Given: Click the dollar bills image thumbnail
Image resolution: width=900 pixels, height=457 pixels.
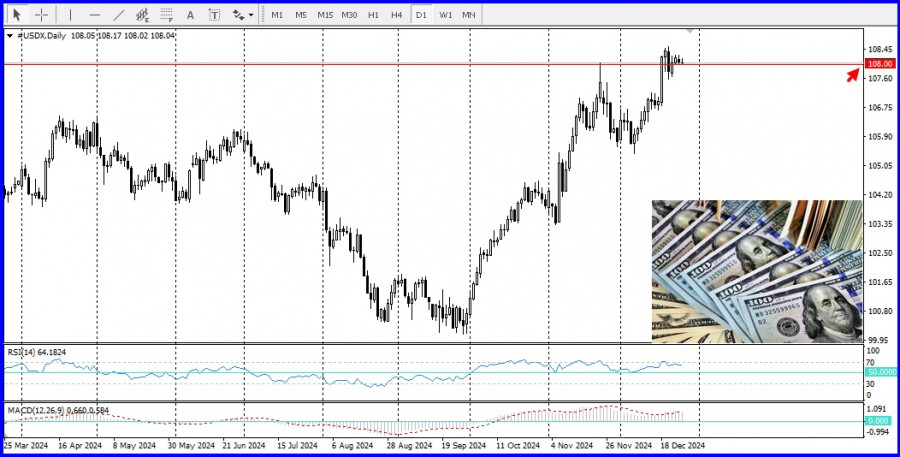Looking at the screenshot, I should (756, 272).
